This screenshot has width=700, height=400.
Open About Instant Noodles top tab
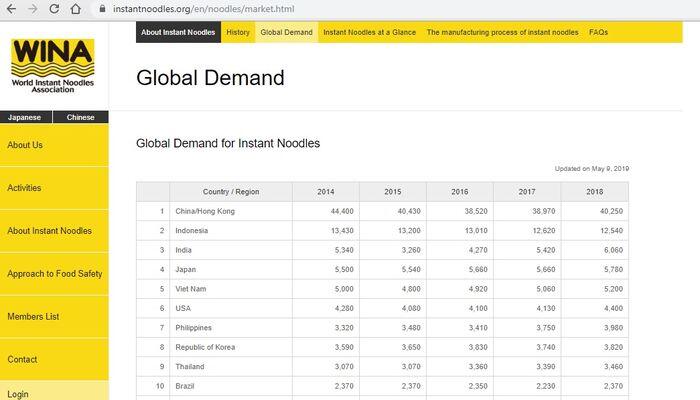click(x=178, y=32)
